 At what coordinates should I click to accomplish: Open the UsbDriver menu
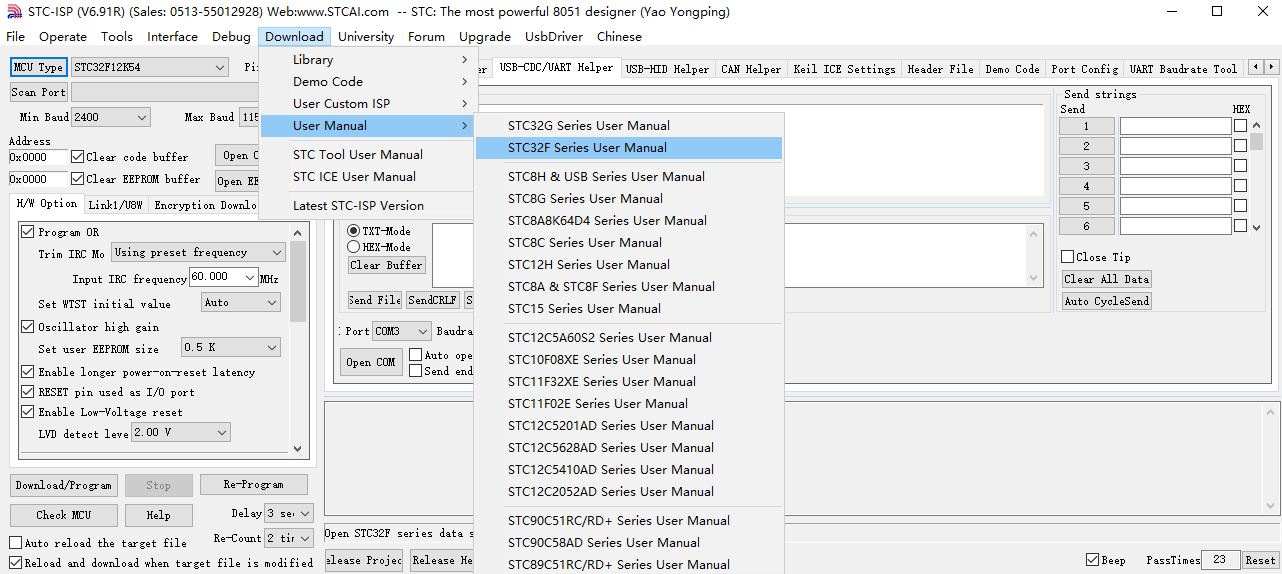[x=554, y=37]
